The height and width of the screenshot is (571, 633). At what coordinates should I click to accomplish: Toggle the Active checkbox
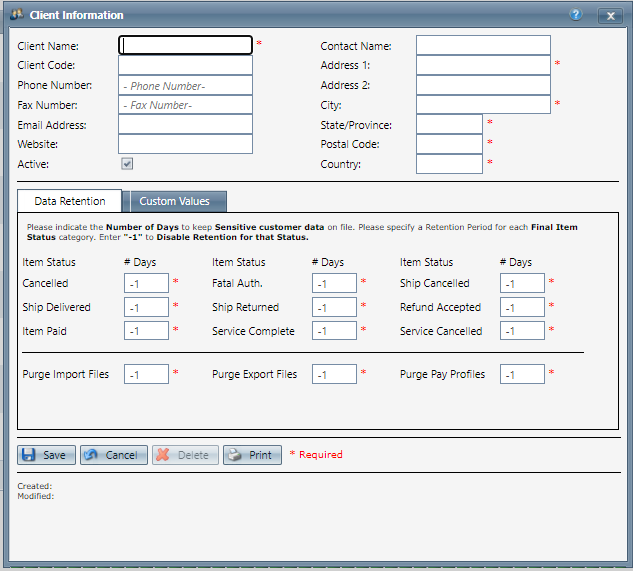pos(127,164)
